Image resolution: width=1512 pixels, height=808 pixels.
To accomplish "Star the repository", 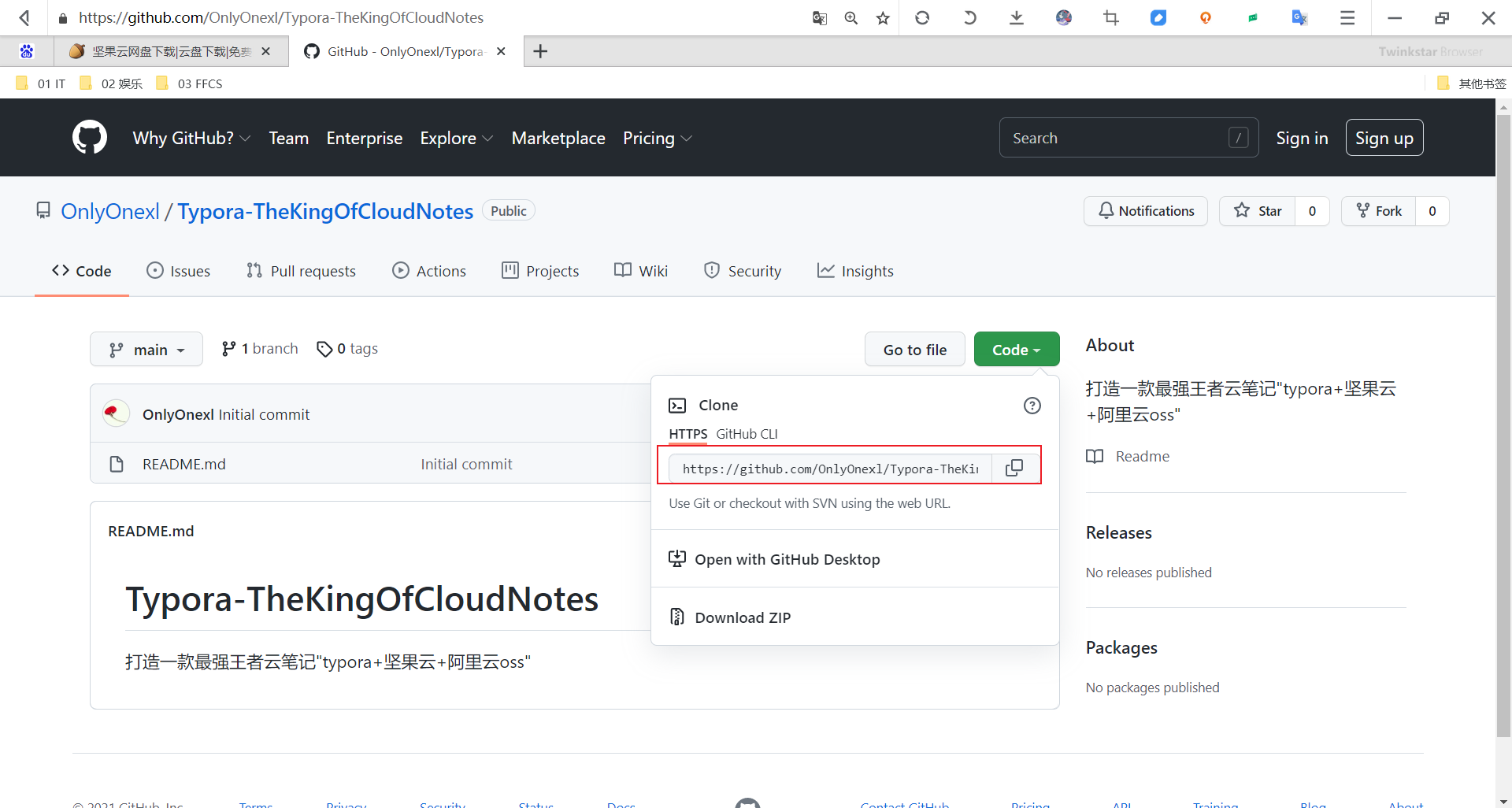I will point(1257,211).
